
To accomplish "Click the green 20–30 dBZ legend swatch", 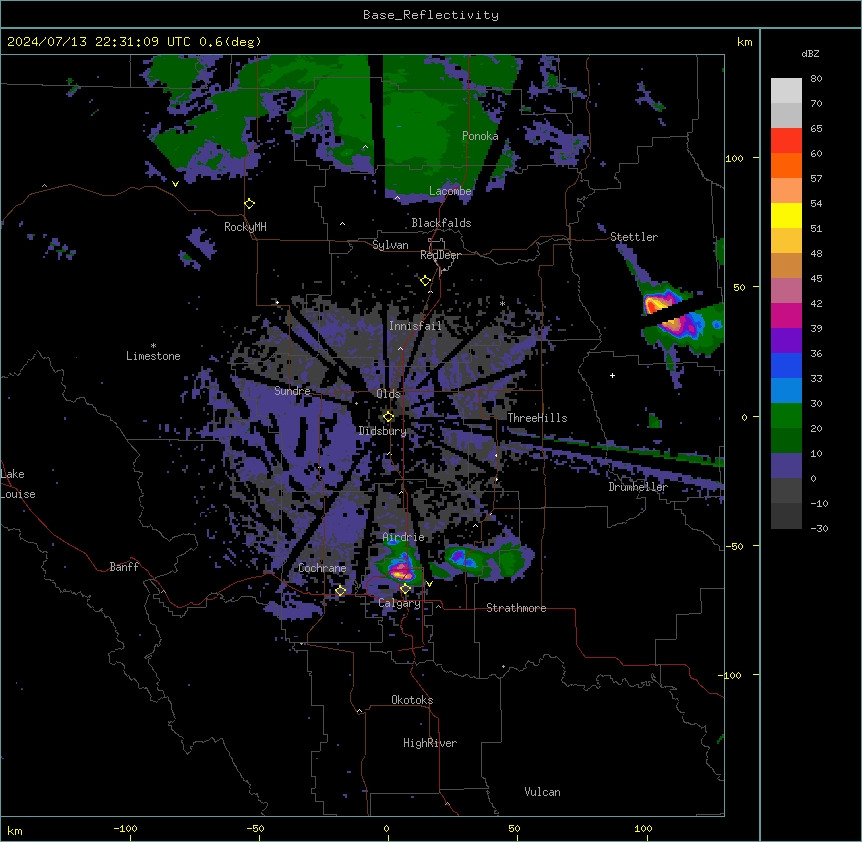I will (x=786, y=416).
